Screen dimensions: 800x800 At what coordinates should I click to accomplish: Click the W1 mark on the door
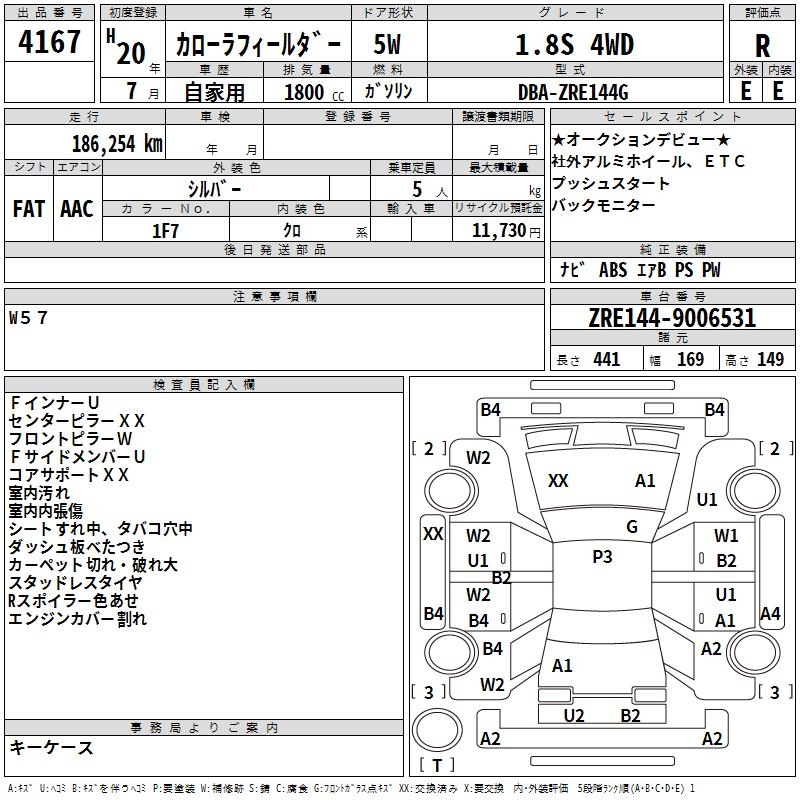[726, 536]
